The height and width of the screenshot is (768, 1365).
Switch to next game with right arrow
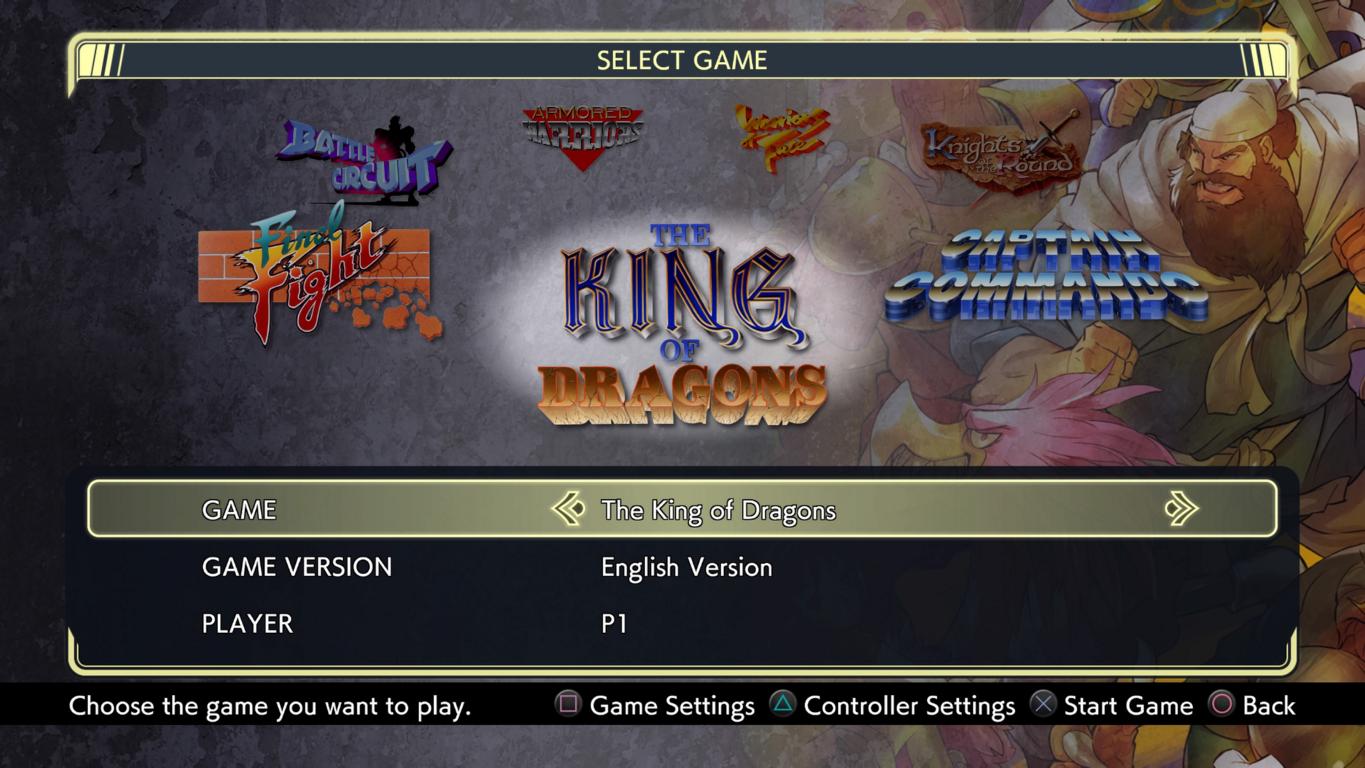click(x=1181, y=509)
